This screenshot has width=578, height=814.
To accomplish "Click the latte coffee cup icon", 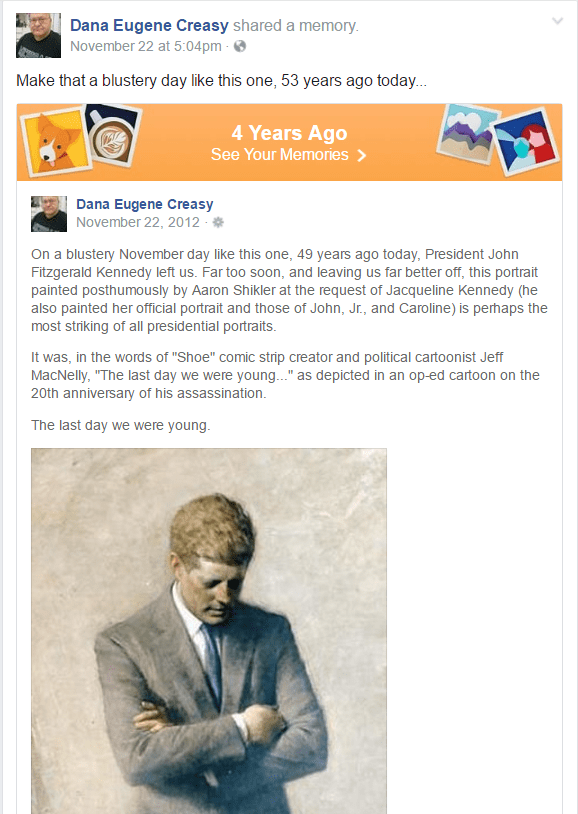I will click(x=114, y=134).
